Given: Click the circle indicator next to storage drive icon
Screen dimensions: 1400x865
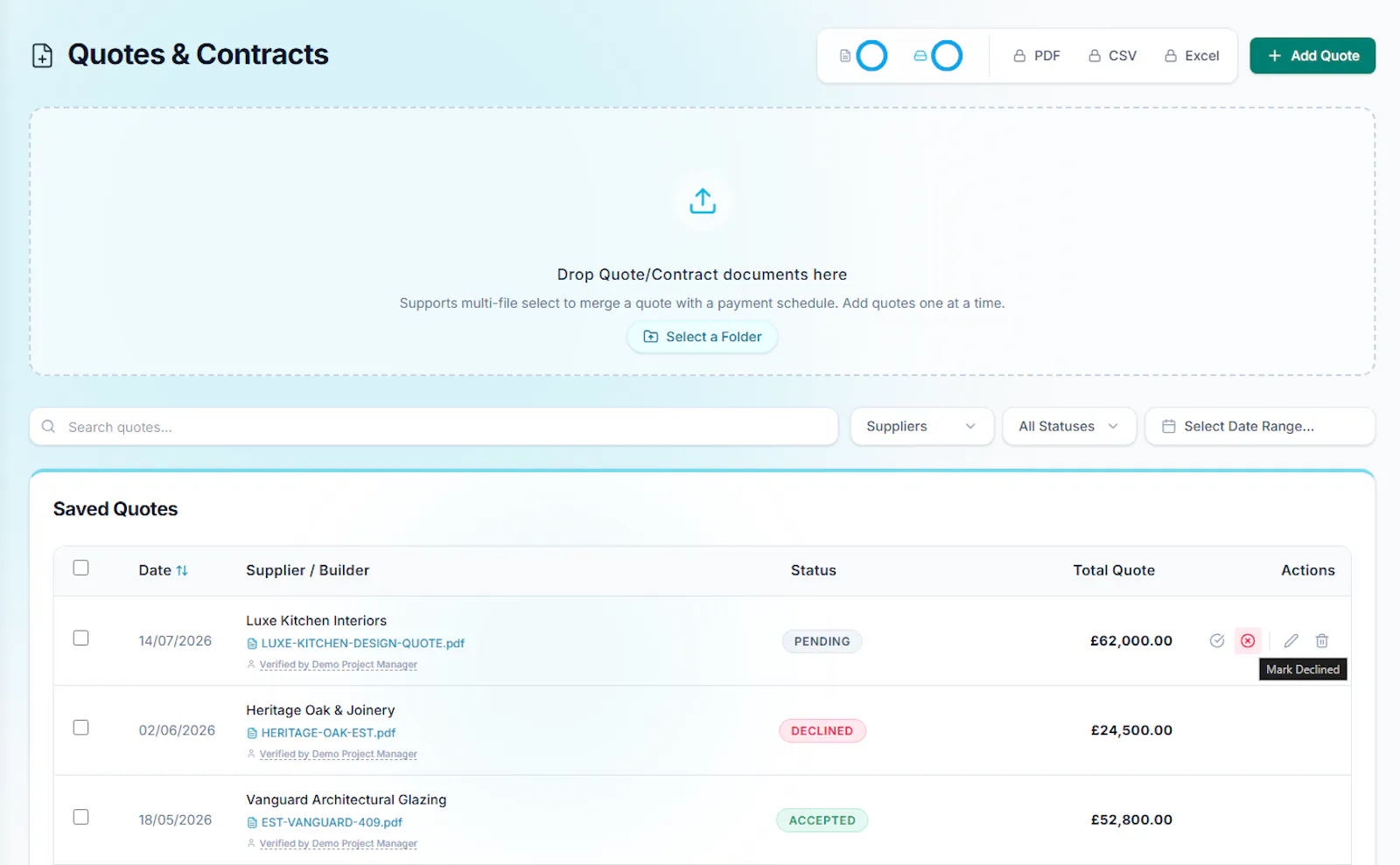Looking at the screenshot, I should click(947, 56).
